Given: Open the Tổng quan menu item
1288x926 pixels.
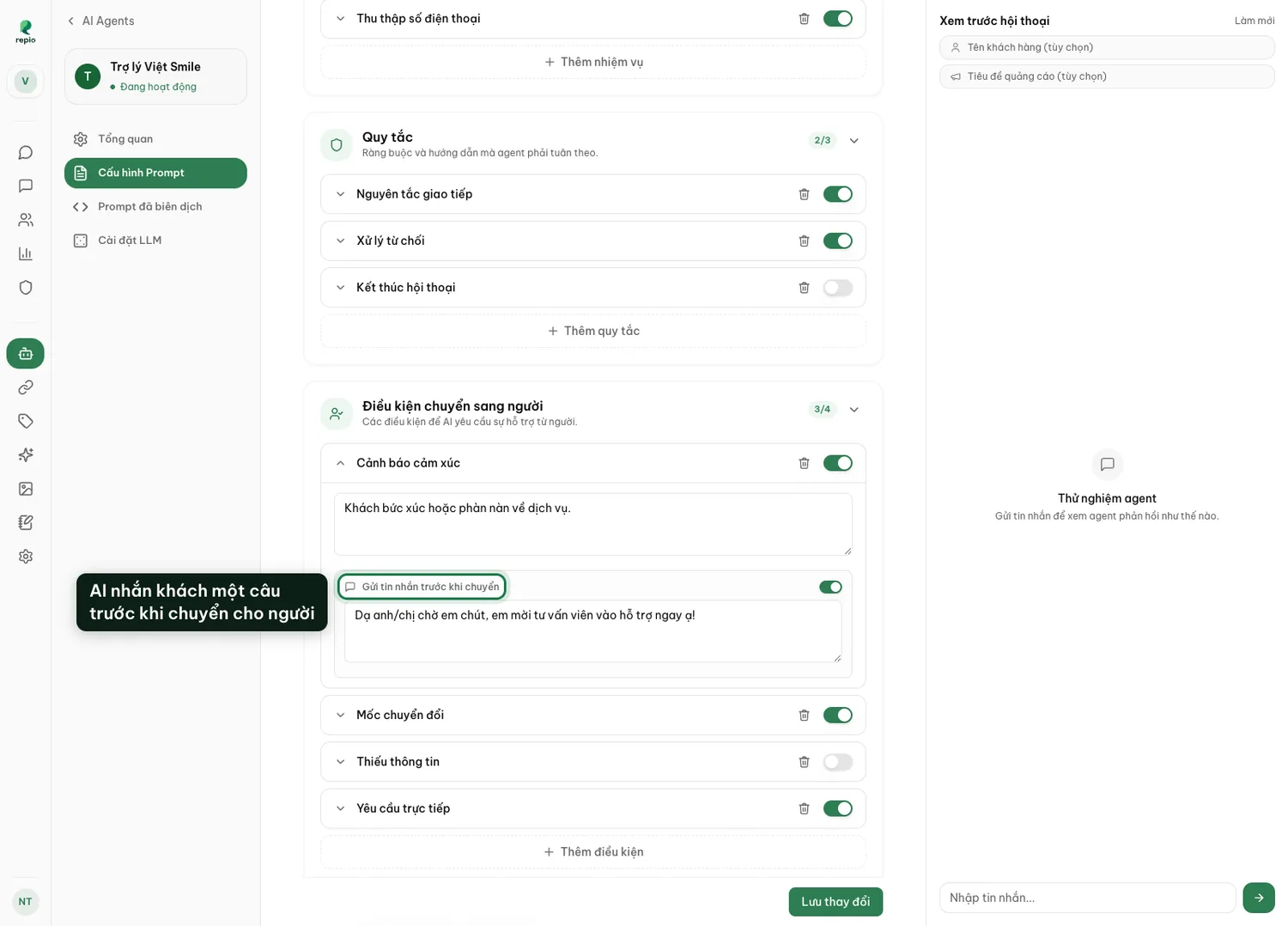Looking at the screenshot, I should pos(155,139).
